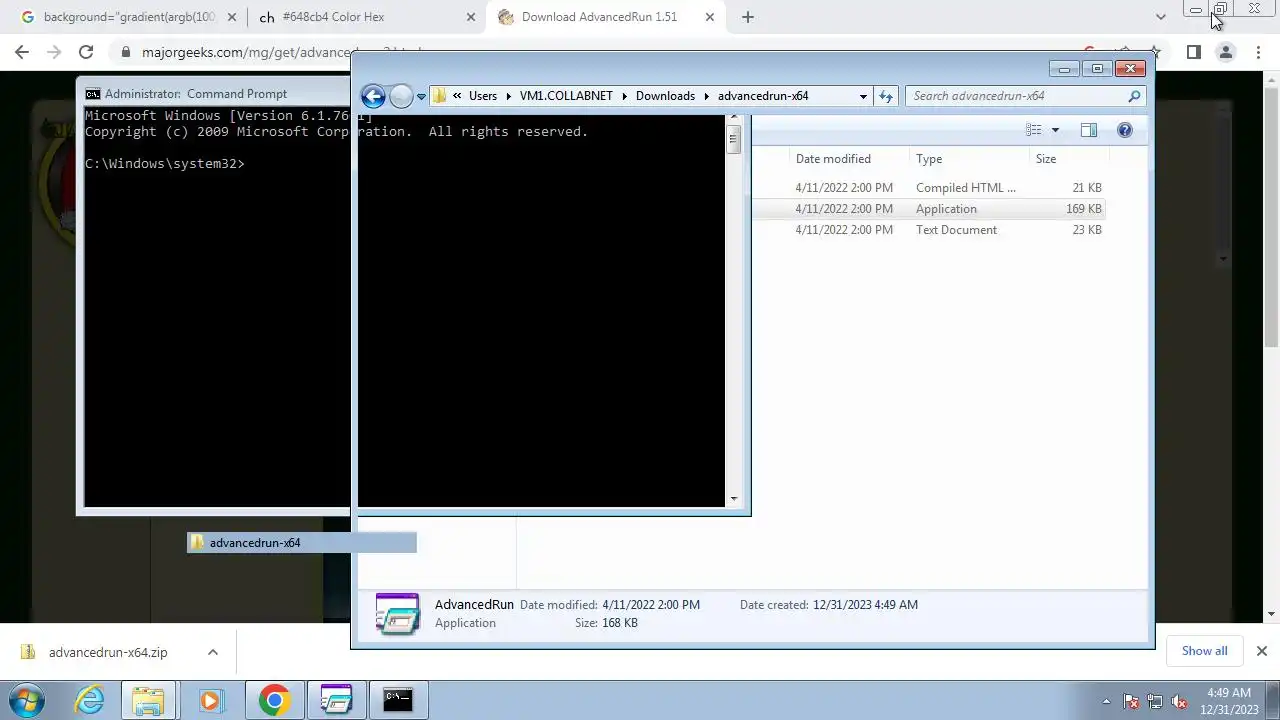Select the Users breadcrumb
The image size is (1280, 720).
click(483, 96)
